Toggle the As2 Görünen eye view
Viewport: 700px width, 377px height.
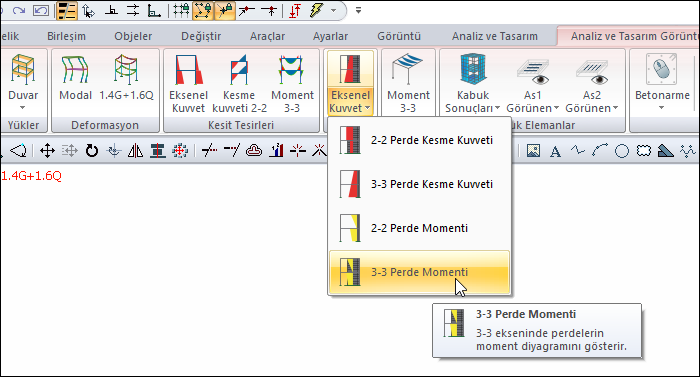(592, 83)
